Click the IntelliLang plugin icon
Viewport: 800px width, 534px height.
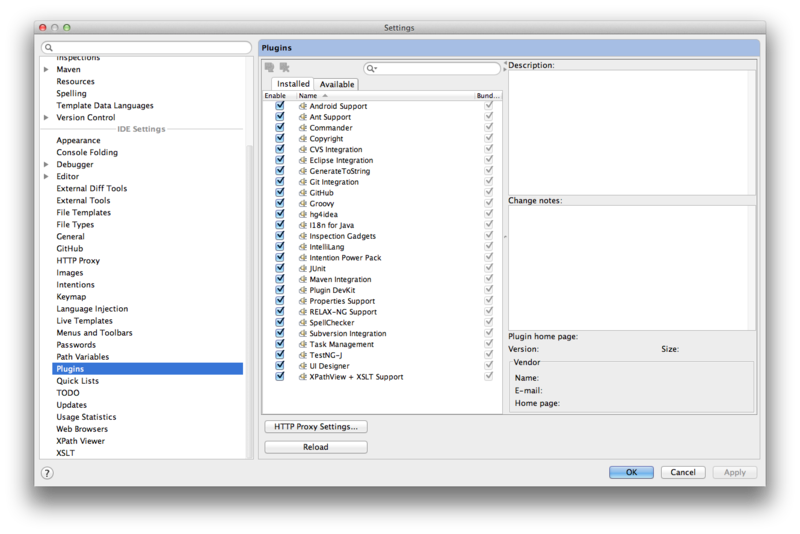[x=303, y=247]
